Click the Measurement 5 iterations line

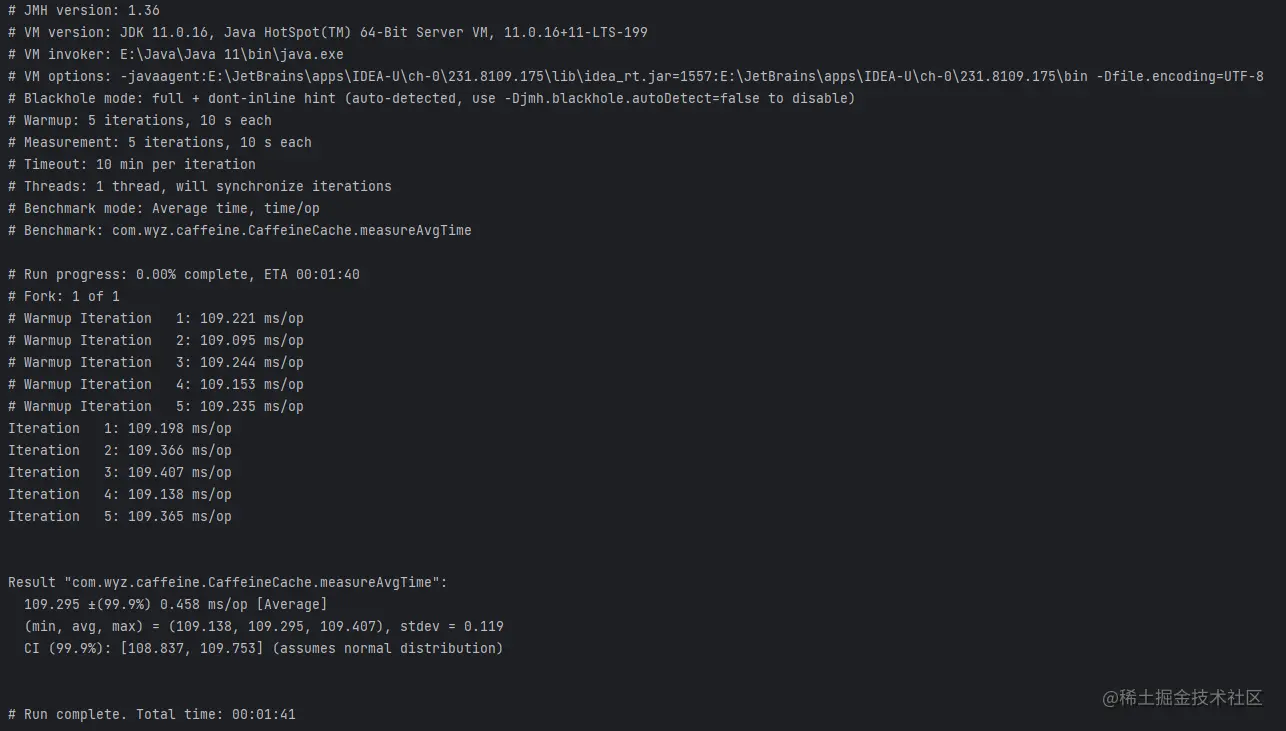tap(160, 142)
